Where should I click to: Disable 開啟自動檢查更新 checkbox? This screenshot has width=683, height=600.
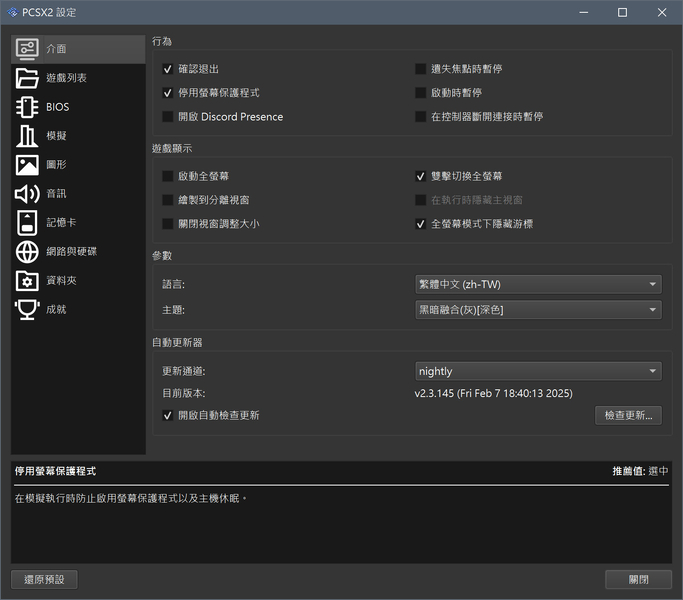coord(168,415)
